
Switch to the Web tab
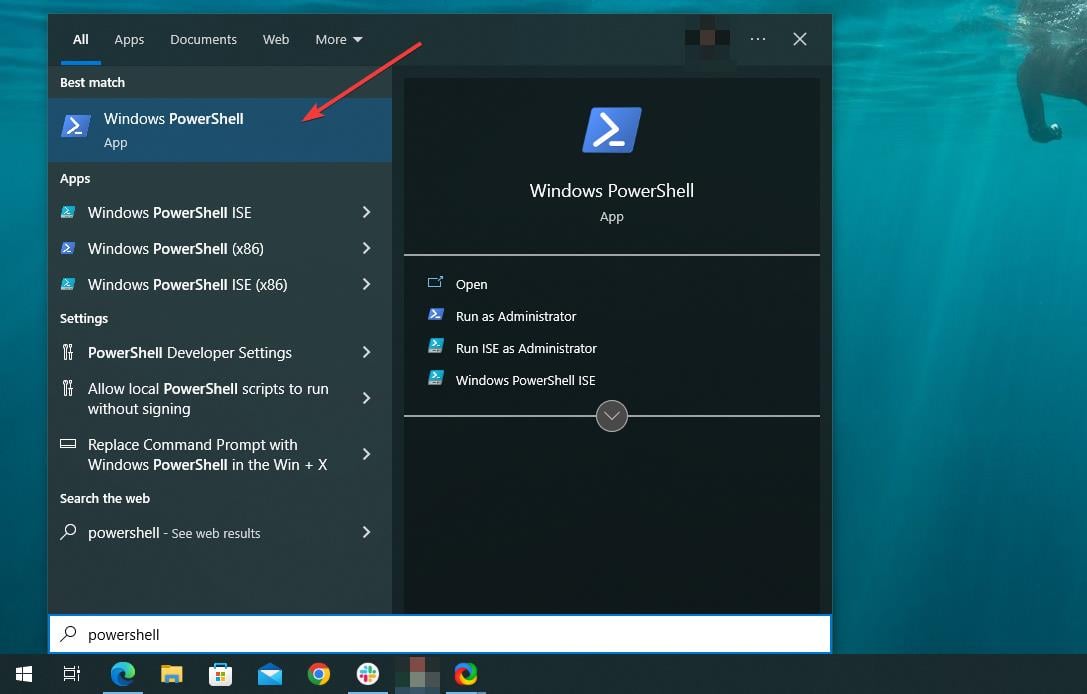click(276, 40)
